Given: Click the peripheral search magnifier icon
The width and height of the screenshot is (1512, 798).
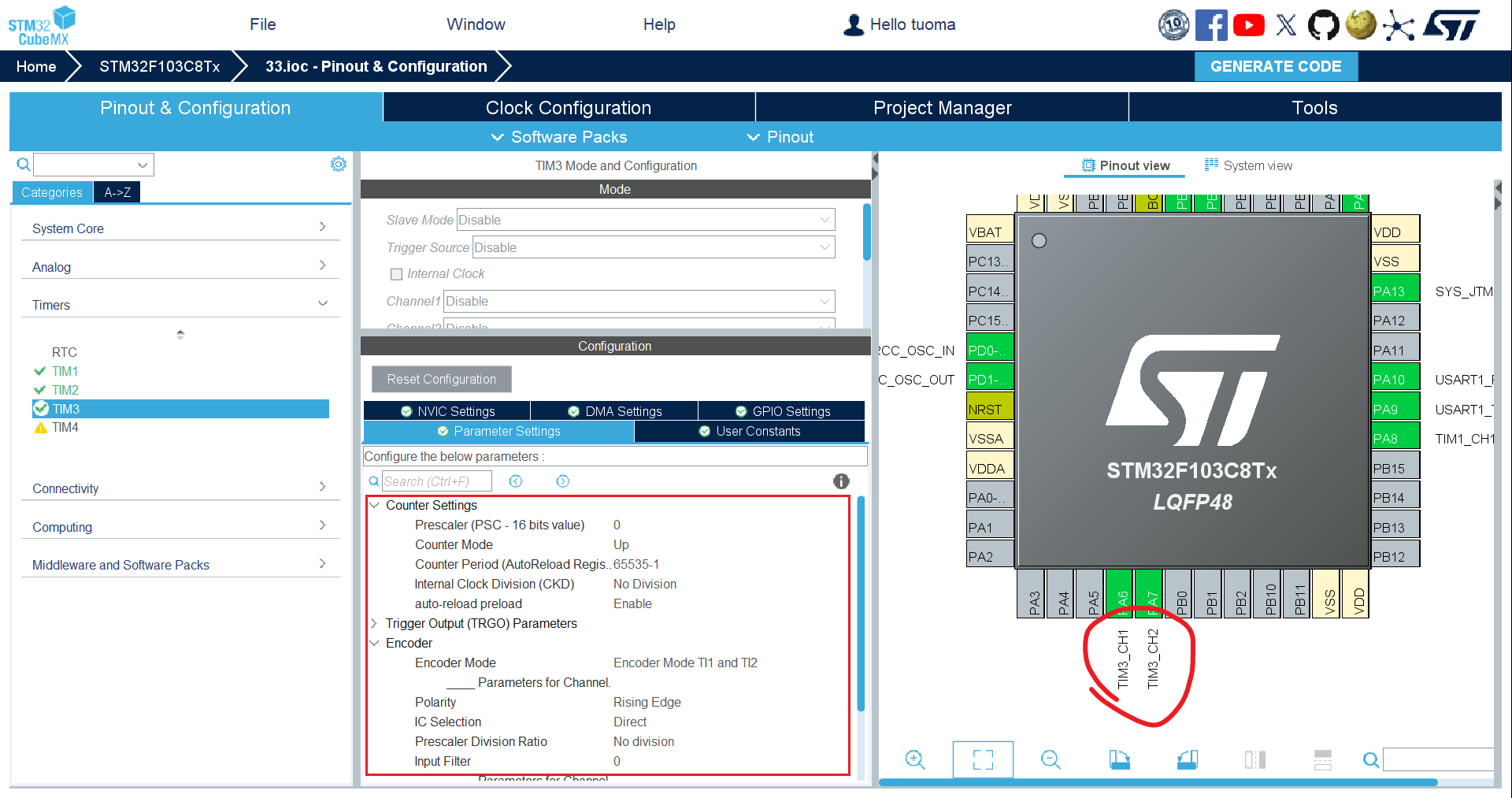Looking at the screenshot, I should 24,164.
